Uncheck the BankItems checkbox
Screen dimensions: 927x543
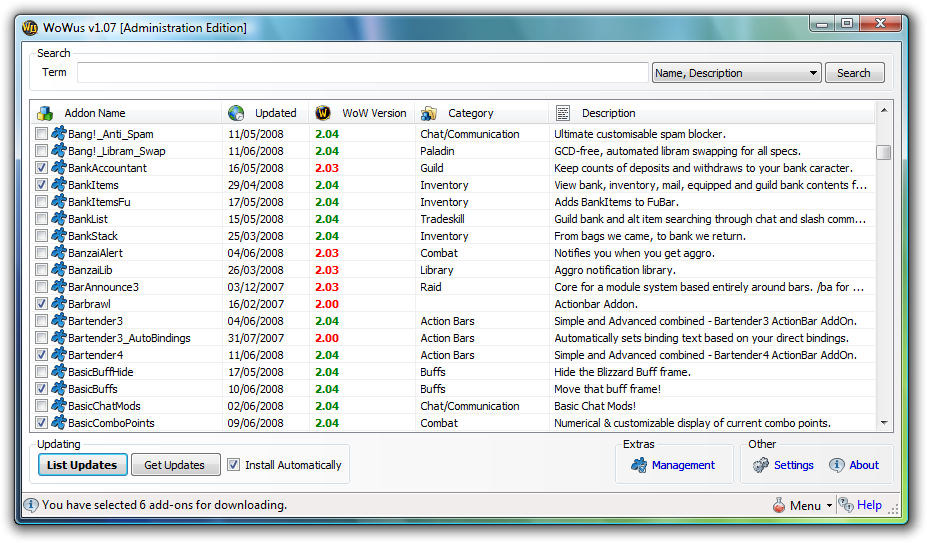(41, 185)
